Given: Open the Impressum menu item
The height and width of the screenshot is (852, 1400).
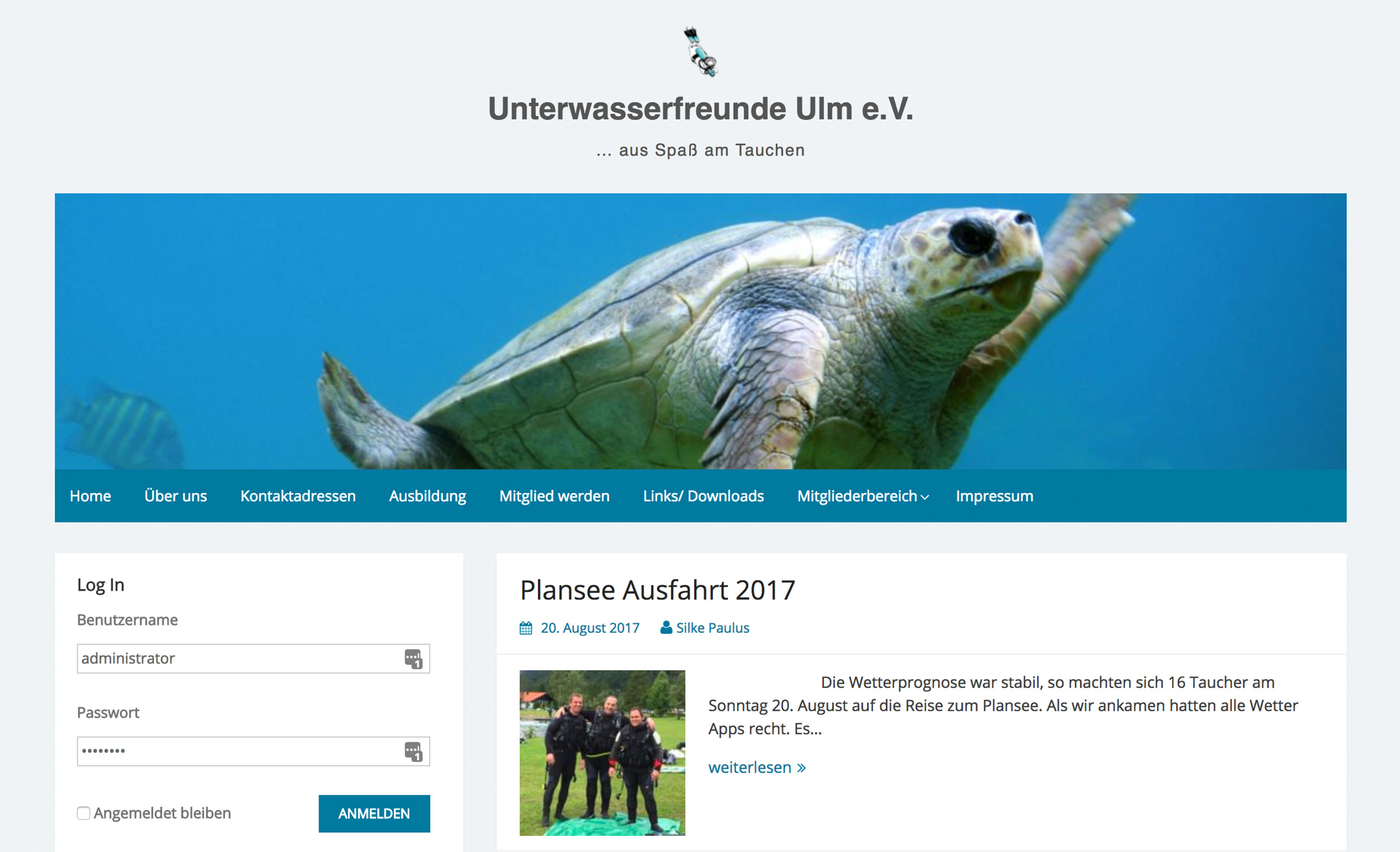Looking at the screenshot, I should [x=994, y=496].
